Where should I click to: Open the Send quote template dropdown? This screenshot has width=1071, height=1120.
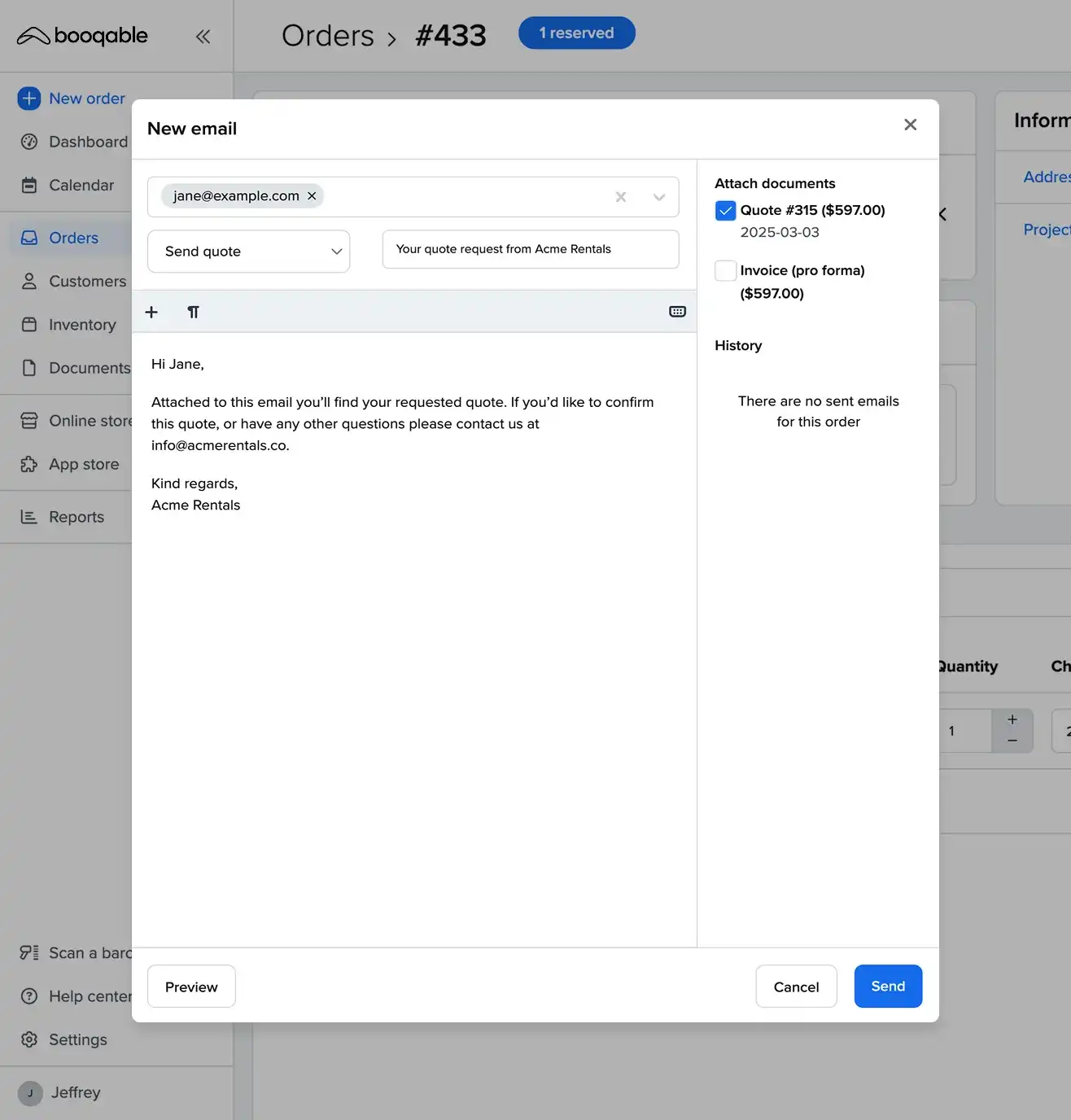click(248, 251)
